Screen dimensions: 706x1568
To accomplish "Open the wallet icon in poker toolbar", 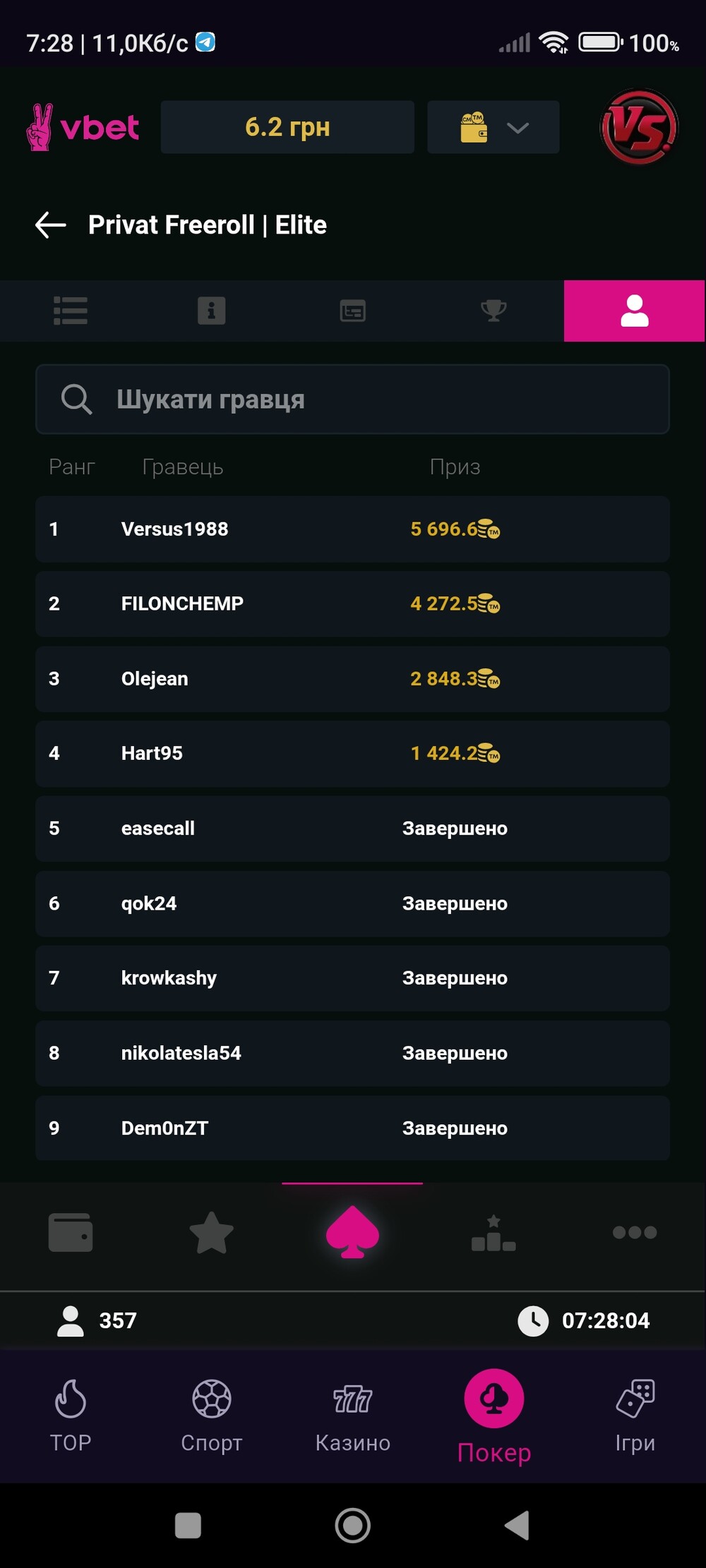I will click(x=71, y=1232).
